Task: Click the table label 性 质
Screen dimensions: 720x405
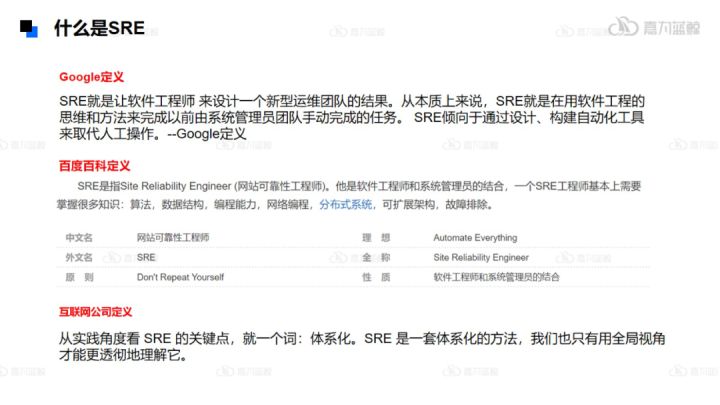Action: [376, 277]
